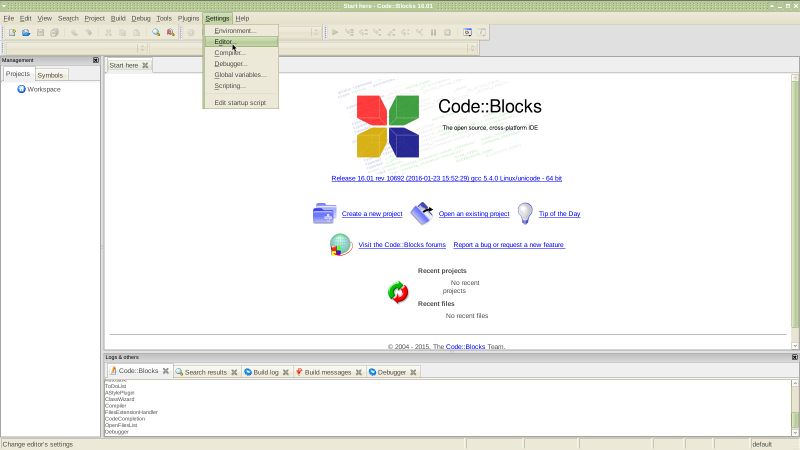Screen dimensions: 800x450
Task: Select Edit startup script menu entry
Action: (x=241, y=103)
